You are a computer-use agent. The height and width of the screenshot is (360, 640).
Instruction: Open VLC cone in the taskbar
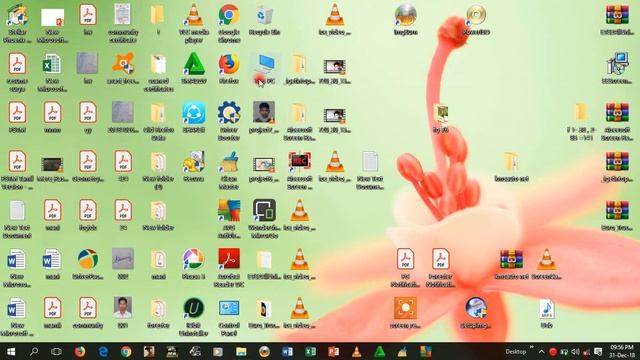356,351
